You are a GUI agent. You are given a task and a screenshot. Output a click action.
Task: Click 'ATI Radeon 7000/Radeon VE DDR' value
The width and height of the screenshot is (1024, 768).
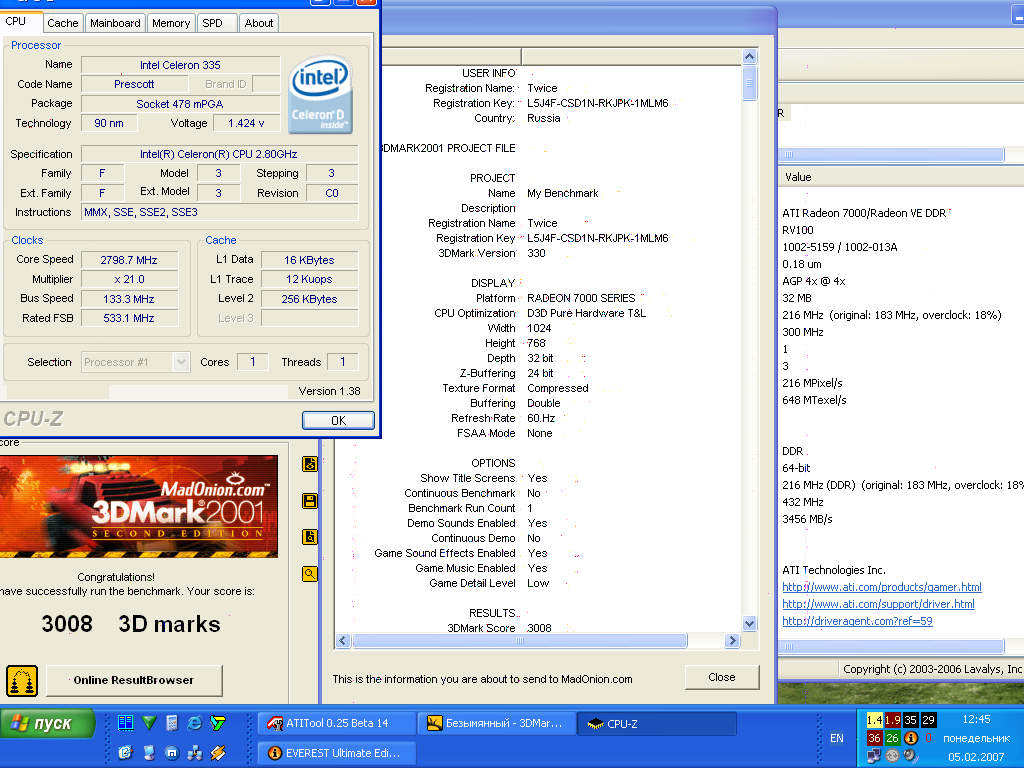(864, 213)
